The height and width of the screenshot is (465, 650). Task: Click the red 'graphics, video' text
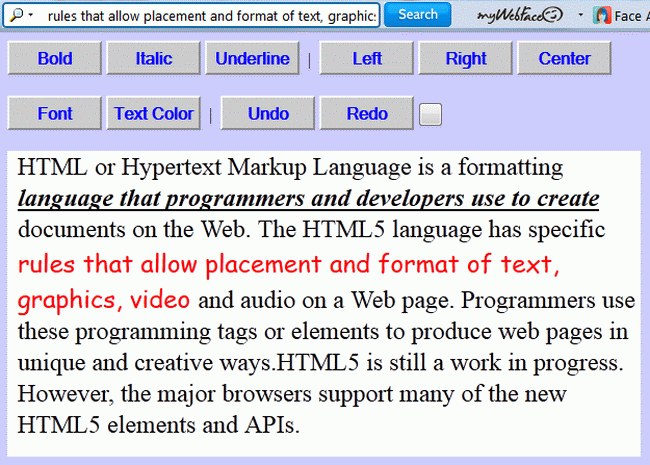[104, 299]
